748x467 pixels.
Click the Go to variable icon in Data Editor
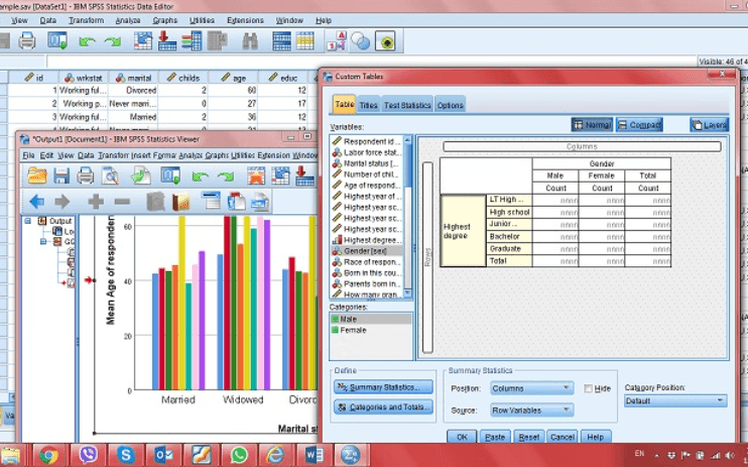tap(167, 41)
